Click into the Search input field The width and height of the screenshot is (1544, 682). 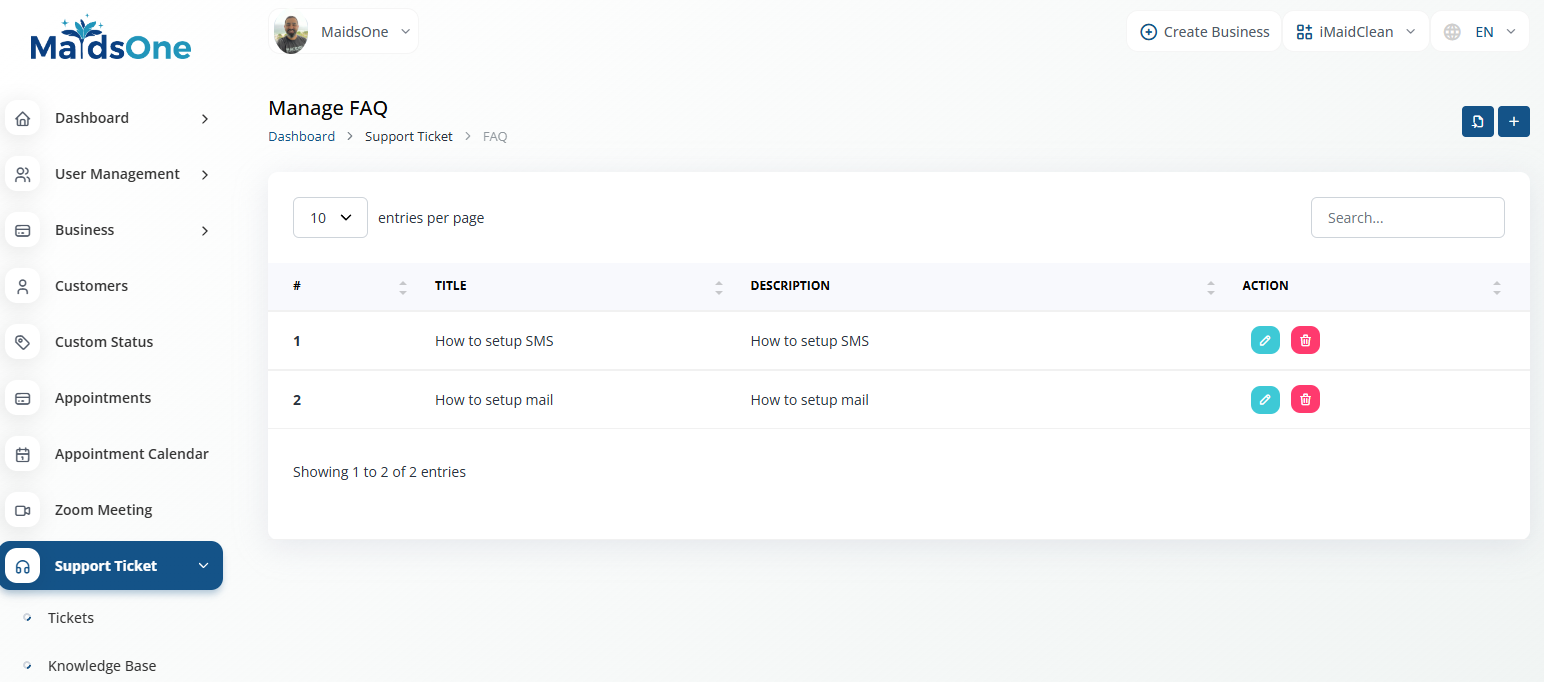pyautogui.click(x=1407, y=218)
